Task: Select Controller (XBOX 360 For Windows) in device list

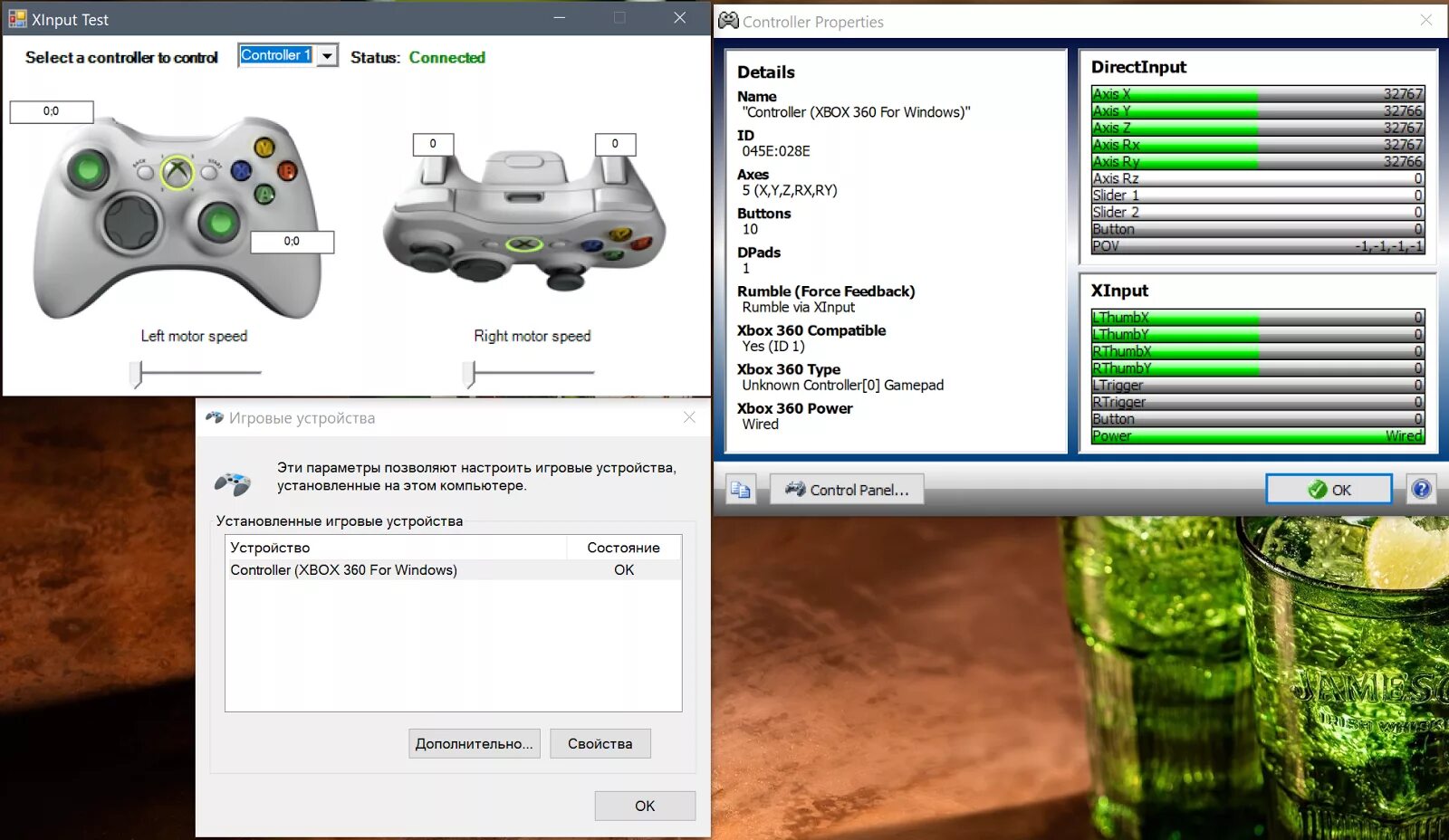Action: 453,570
